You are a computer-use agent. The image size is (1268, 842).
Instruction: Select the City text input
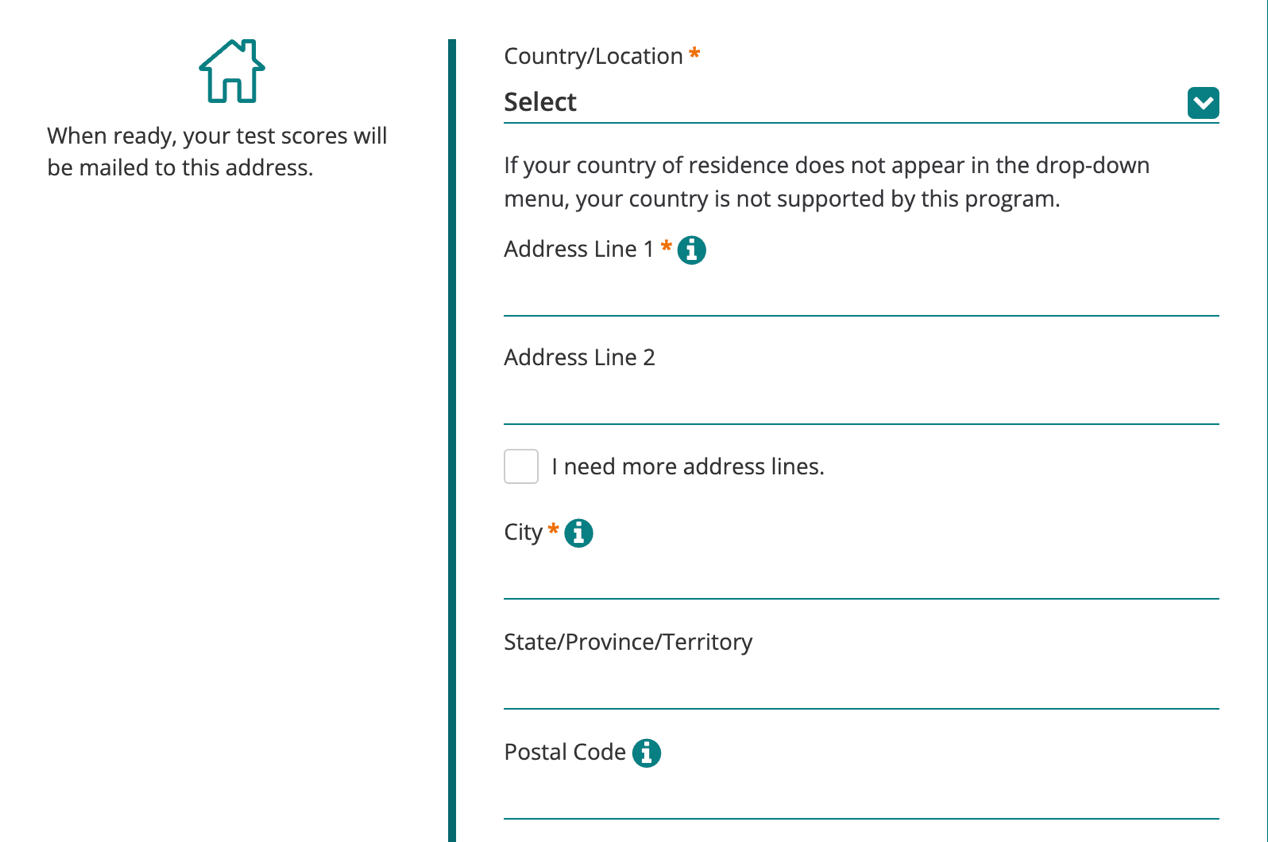(x=860, y=579)
